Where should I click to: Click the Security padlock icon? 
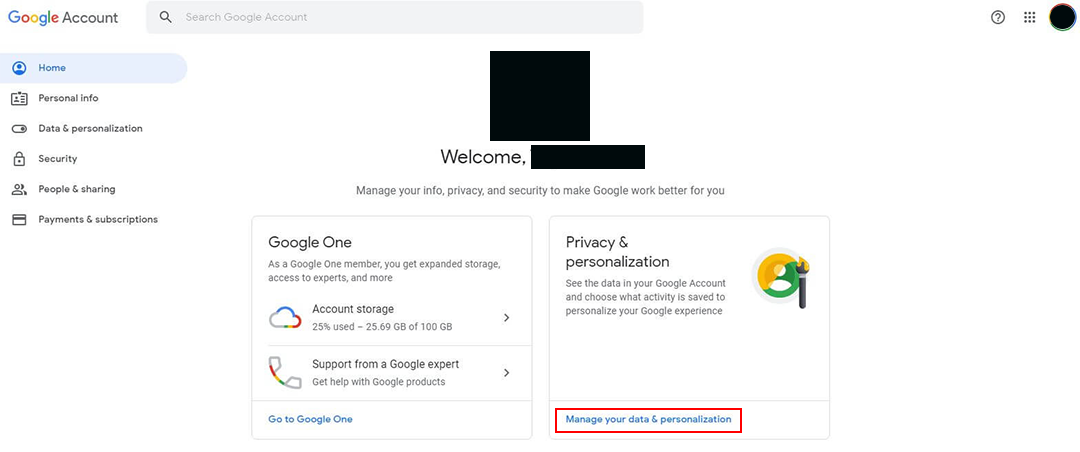pos(19,159)
